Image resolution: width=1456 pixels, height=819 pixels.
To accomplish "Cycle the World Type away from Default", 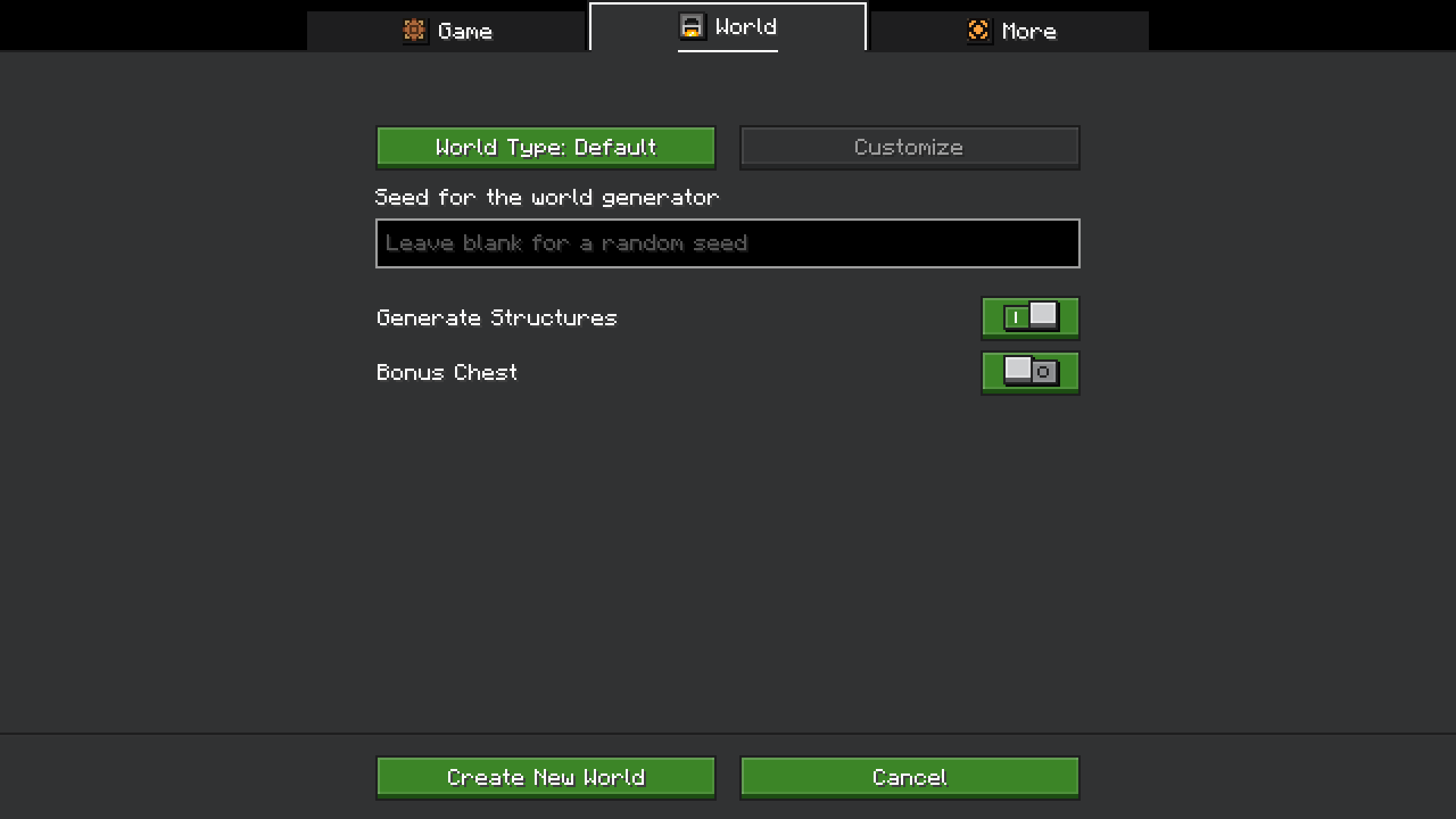I will tap(545, 147).
